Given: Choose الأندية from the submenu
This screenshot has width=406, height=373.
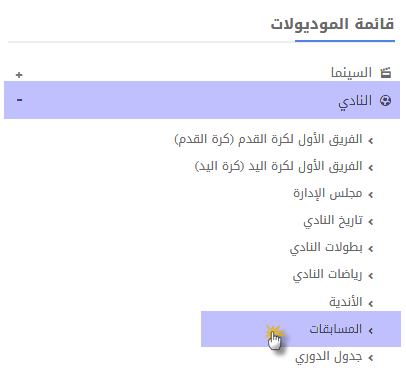Looking at the screenshot, I should coord(346,302).
